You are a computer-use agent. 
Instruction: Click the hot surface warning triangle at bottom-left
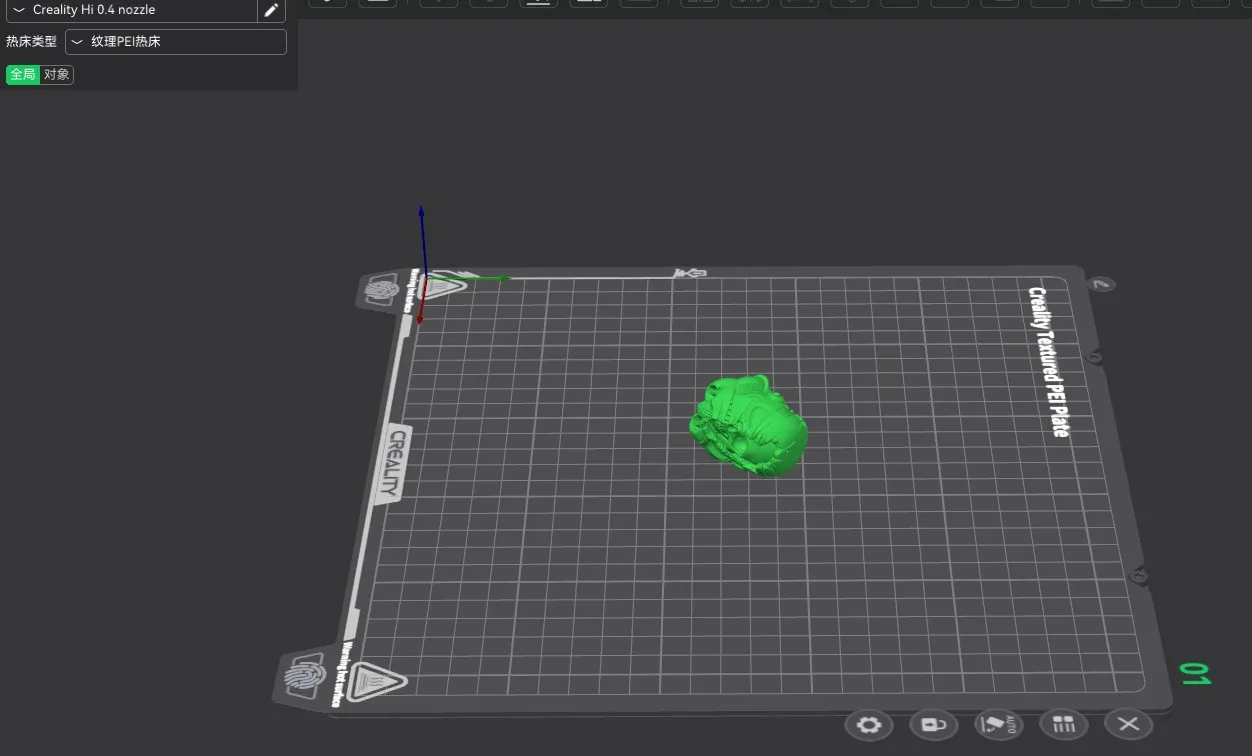pos(376,681)
